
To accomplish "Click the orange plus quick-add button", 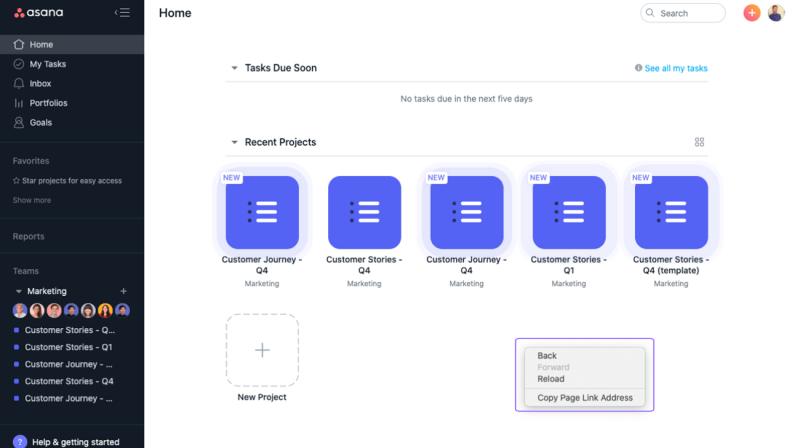I will click(x=752, y=13).
